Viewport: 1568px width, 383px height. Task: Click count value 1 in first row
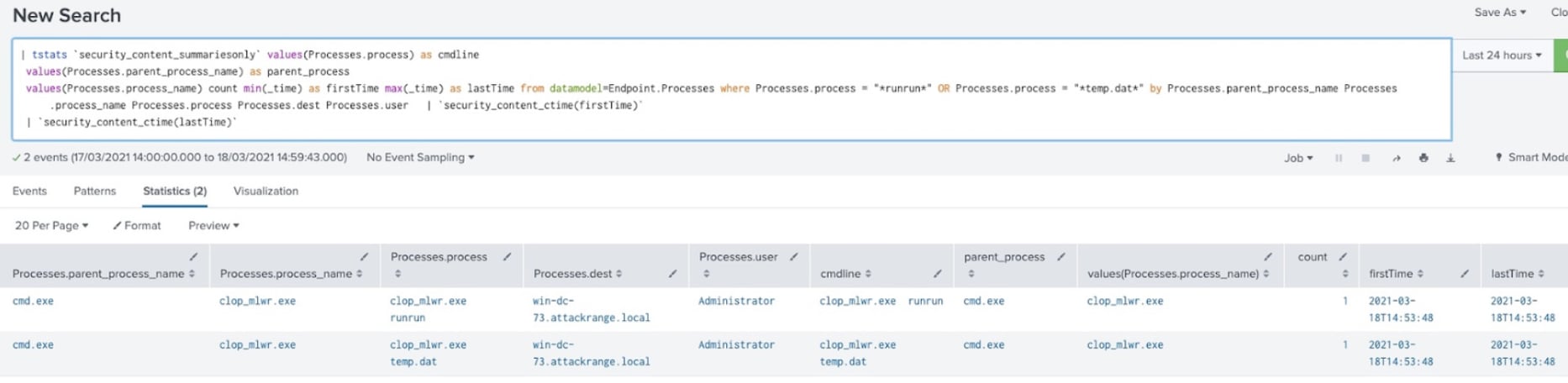point(1344,301)
